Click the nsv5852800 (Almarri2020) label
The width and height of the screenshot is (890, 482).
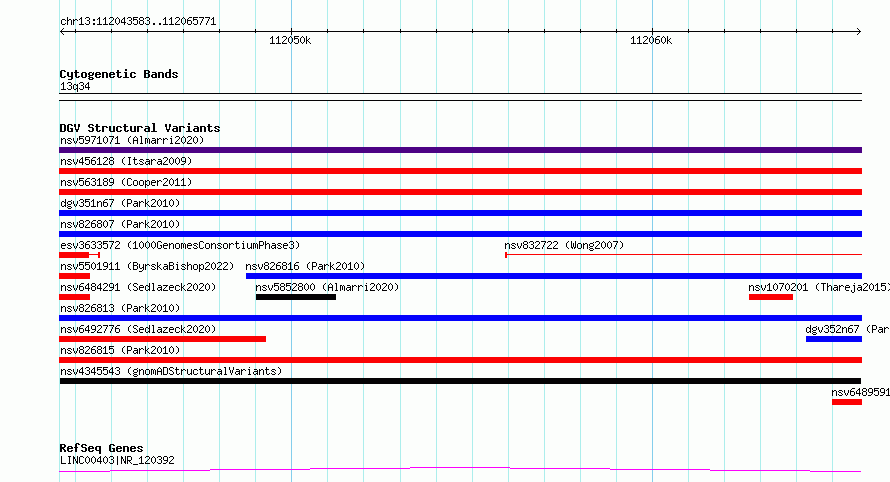[x=327, y=287]
